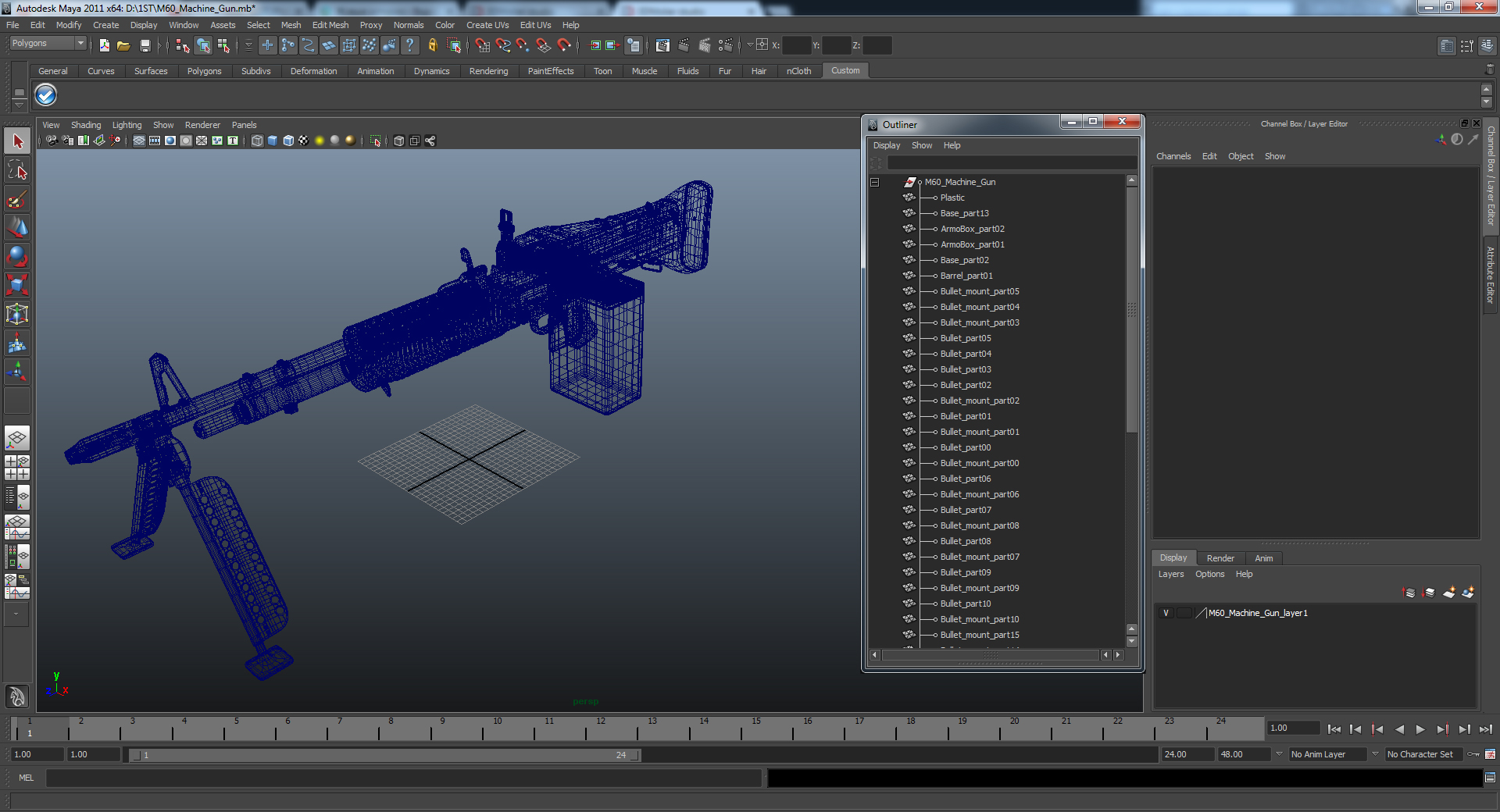1500x812 pixels.
Task: Switch to Persp/Outliner layout icon
Action: click(17, 497)
